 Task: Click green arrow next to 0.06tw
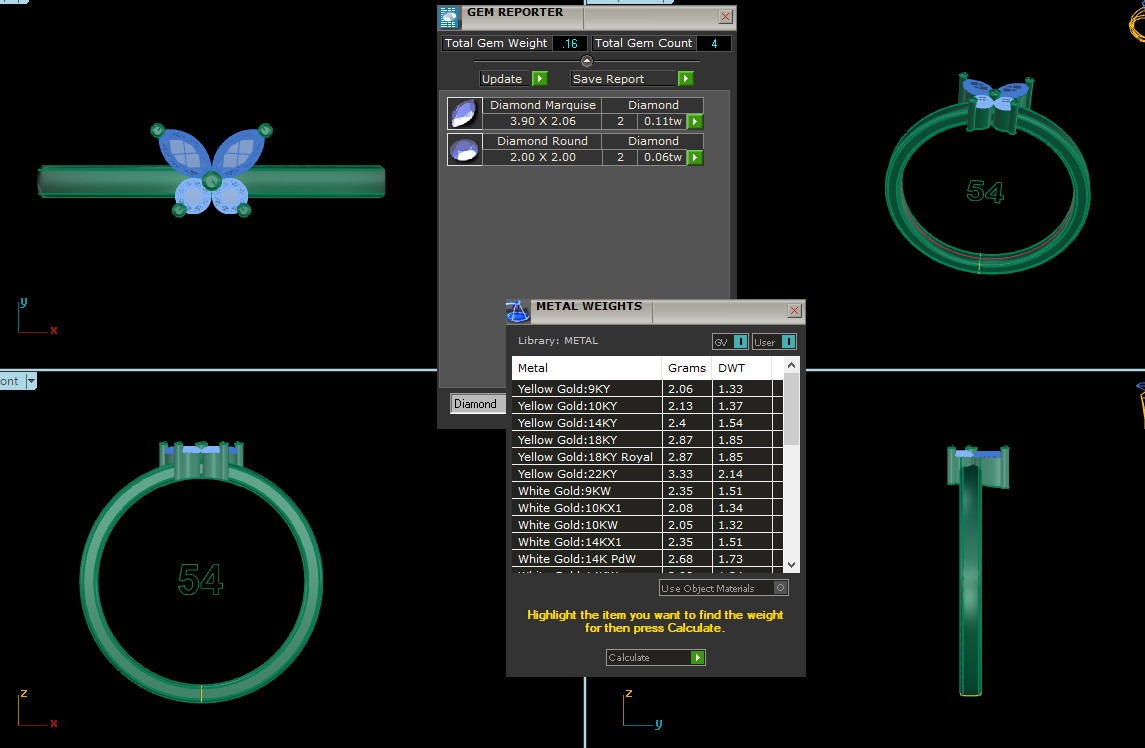694,158
